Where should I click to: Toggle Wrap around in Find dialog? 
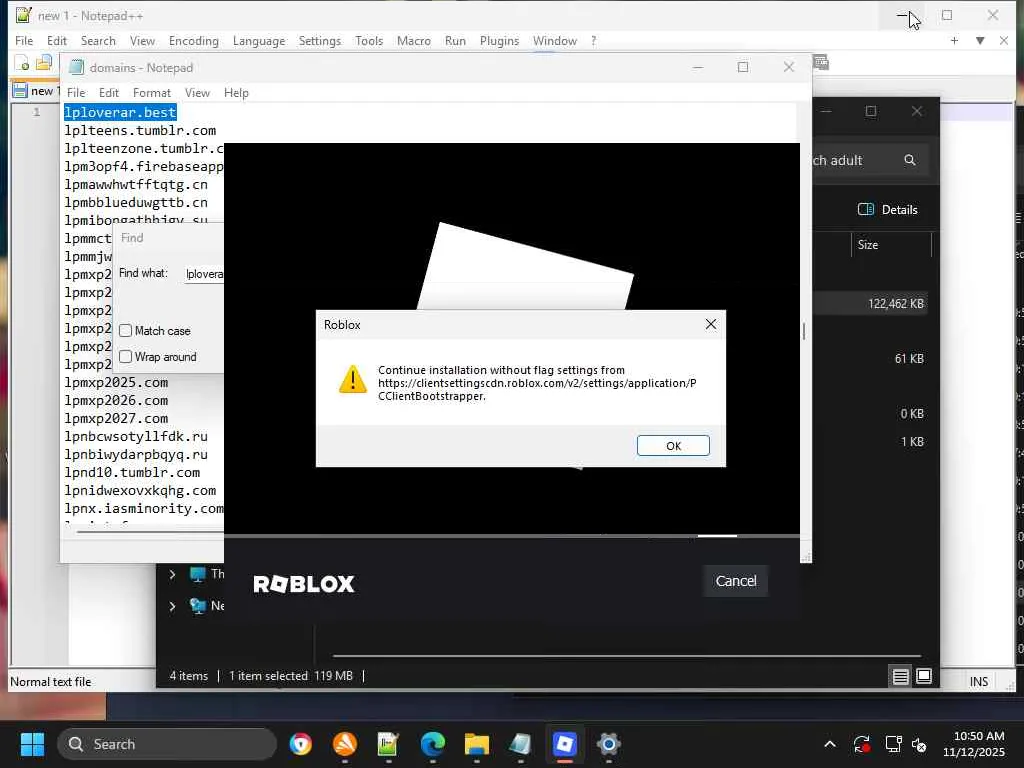[125, 357]
